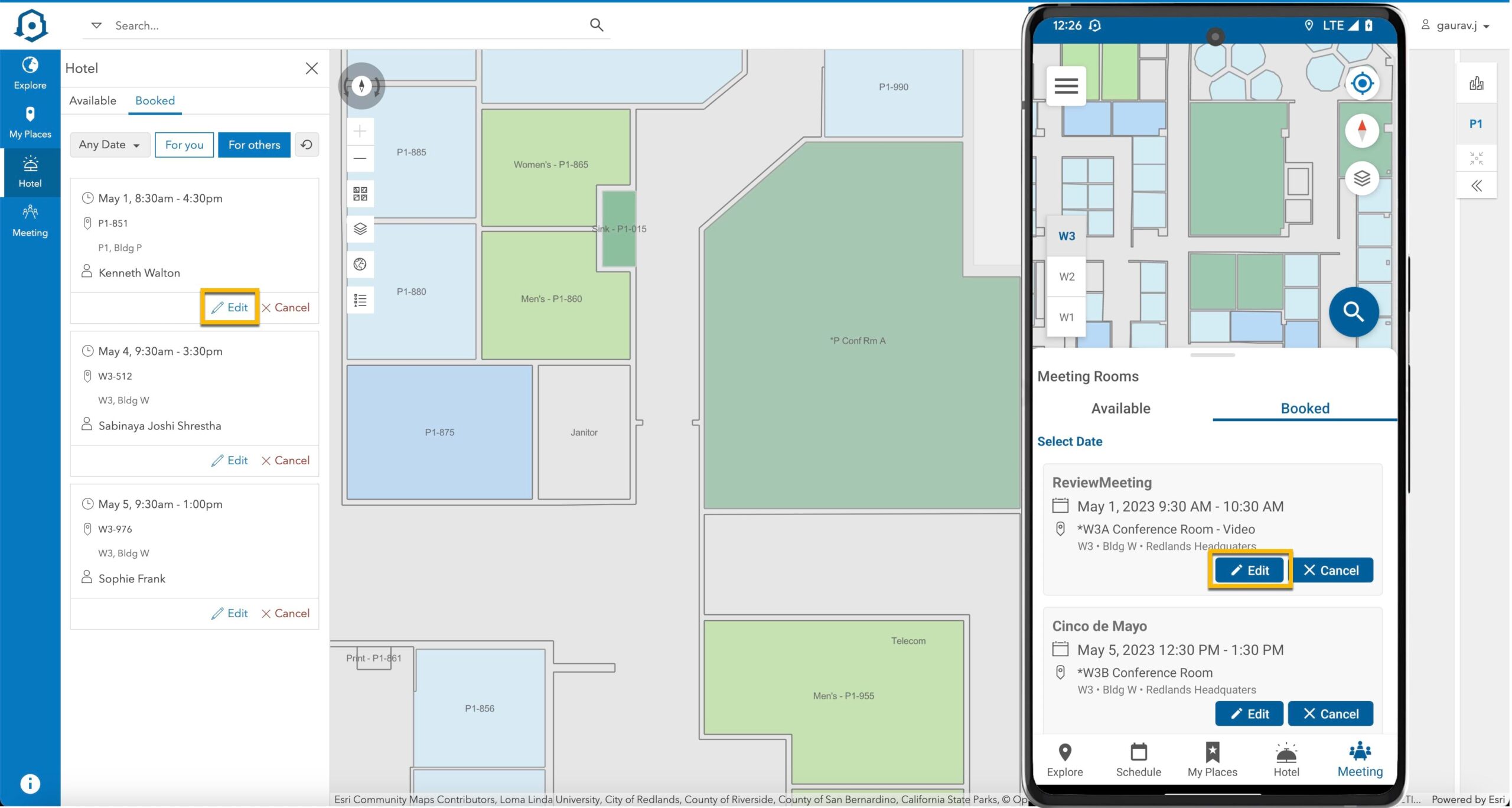Toggle booking For others filter
Viewport: 1512px width, 808px height.
click(x=254, y=145)
